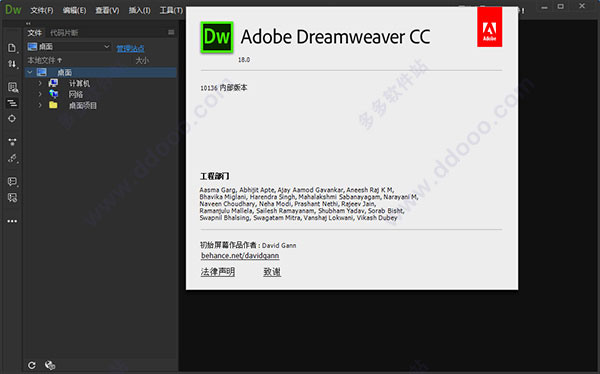This screenshot has width=600, height=374.
Task: Click the file management arrows icon
Action: [12, 64]
